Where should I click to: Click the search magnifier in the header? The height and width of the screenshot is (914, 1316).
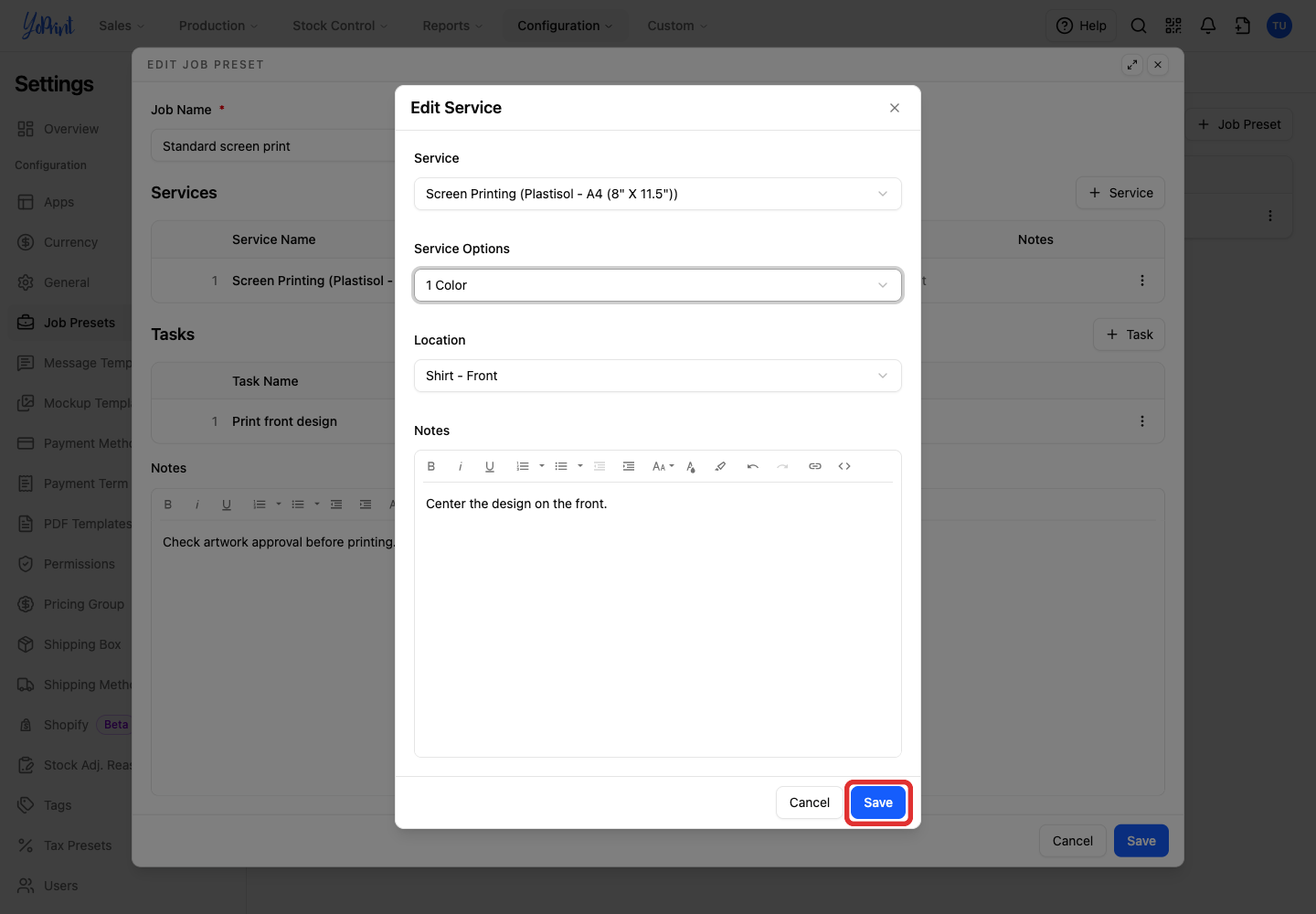1139,26
